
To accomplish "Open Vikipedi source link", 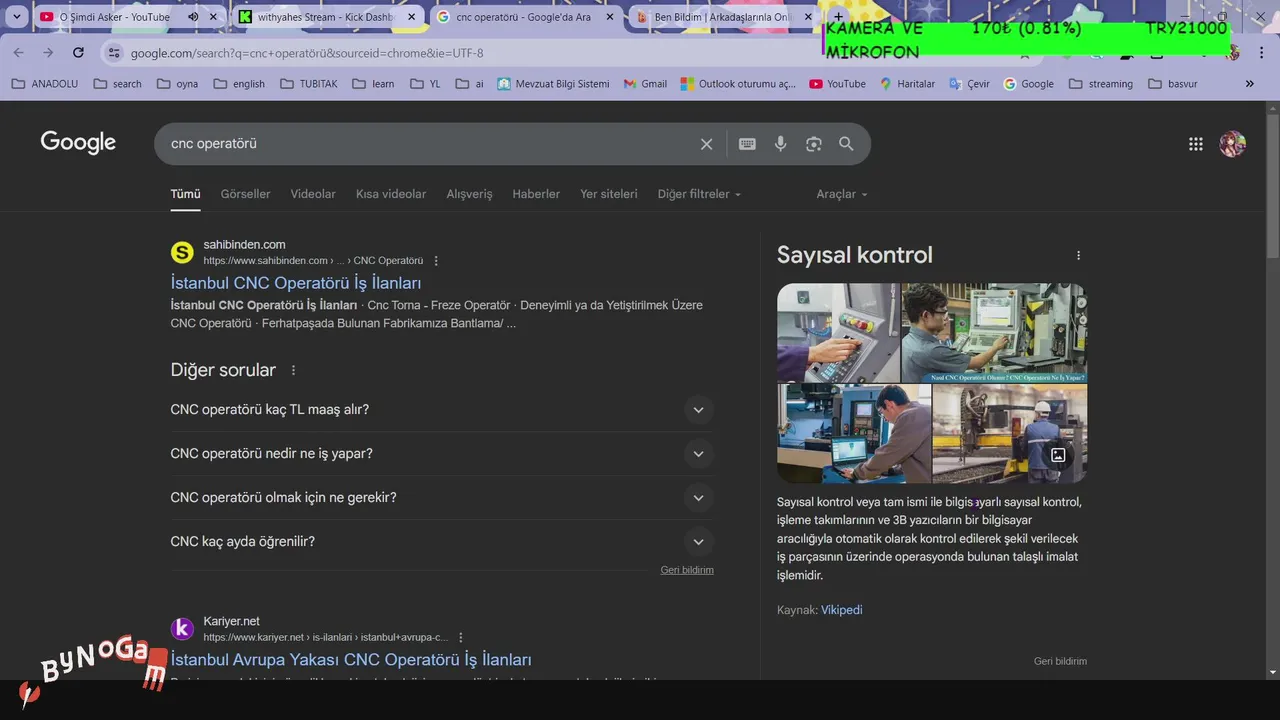I will click(x=841, y=610).
